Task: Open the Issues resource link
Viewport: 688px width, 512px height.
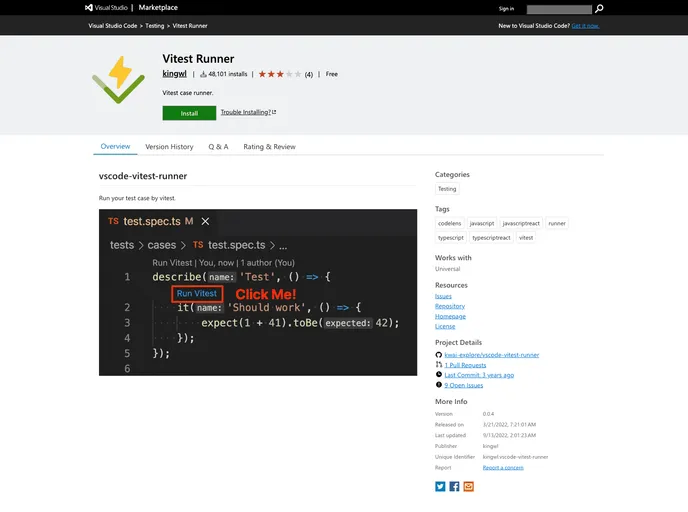Action: tap(443, 296)
